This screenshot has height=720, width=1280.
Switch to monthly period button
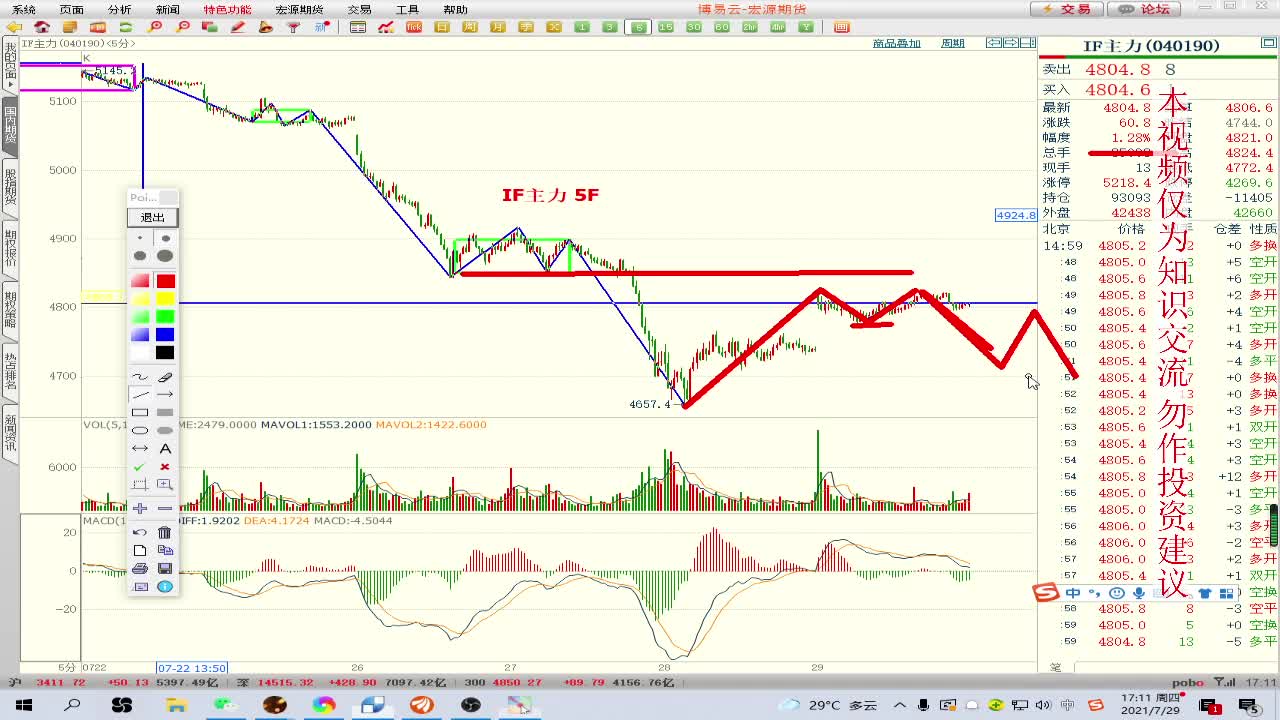coord(497,27)
